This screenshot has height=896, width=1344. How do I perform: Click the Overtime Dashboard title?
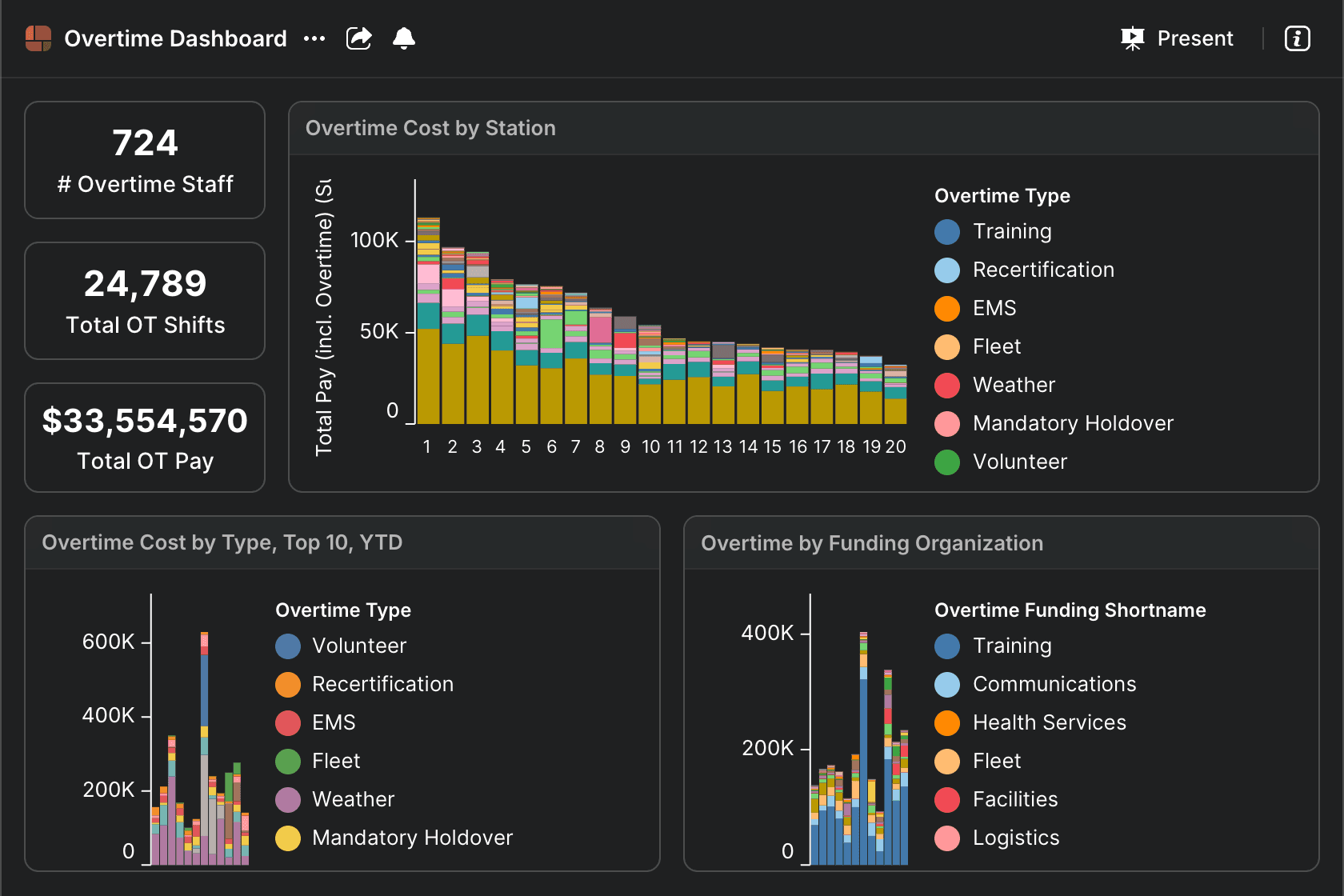pyautogui.click(x=175, y=38)
